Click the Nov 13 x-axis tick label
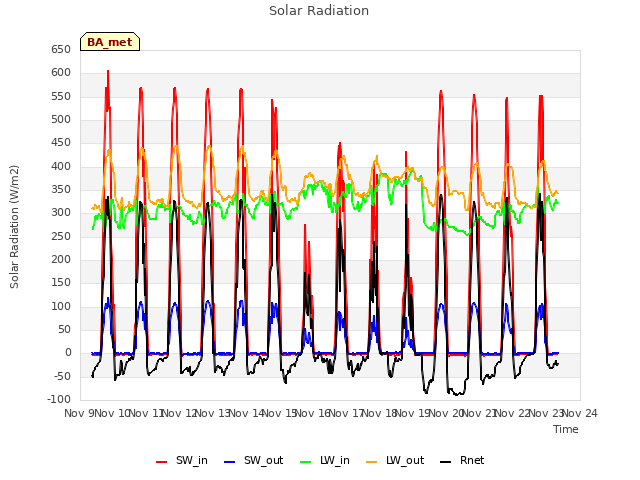The image size is (640, 480). click(x=213, y=413)
